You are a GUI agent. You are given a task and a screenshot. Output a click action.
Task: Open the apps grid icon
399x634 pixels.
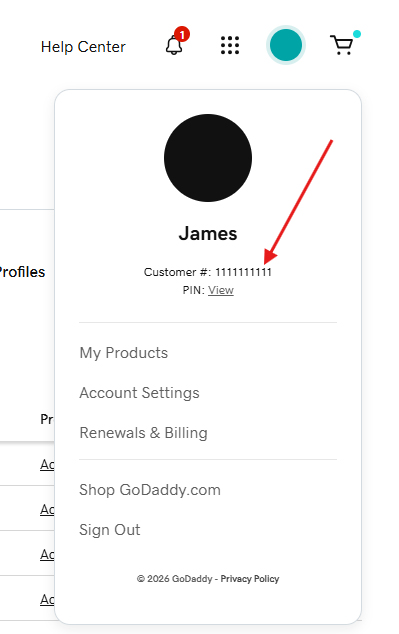pyautogui.click(x=230, y=45)
